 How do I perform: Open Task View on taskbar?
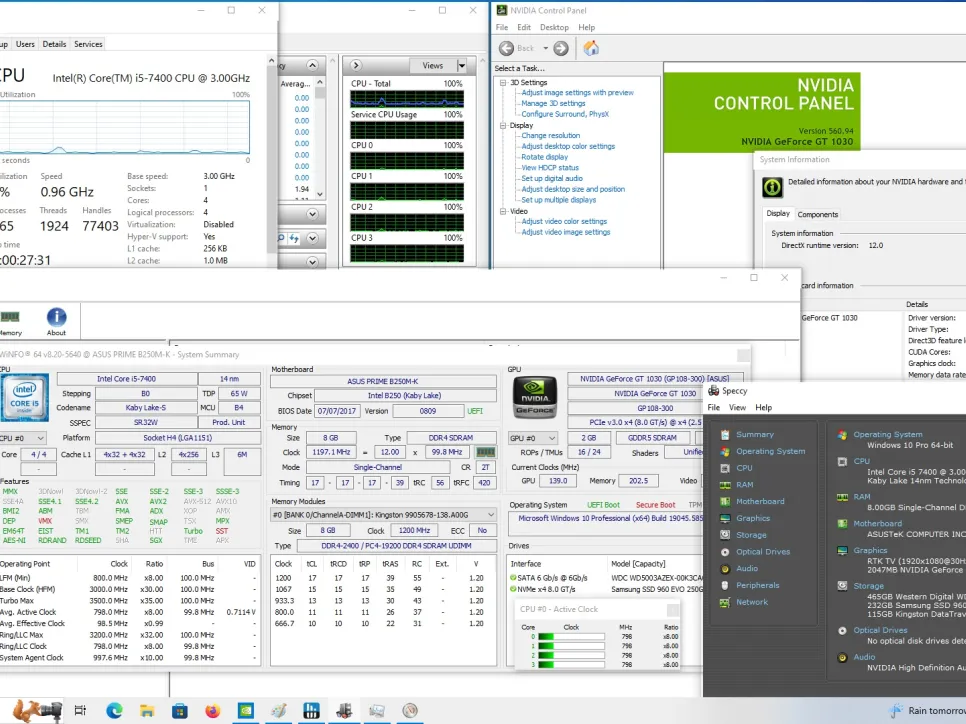click(x=80, y=710)
